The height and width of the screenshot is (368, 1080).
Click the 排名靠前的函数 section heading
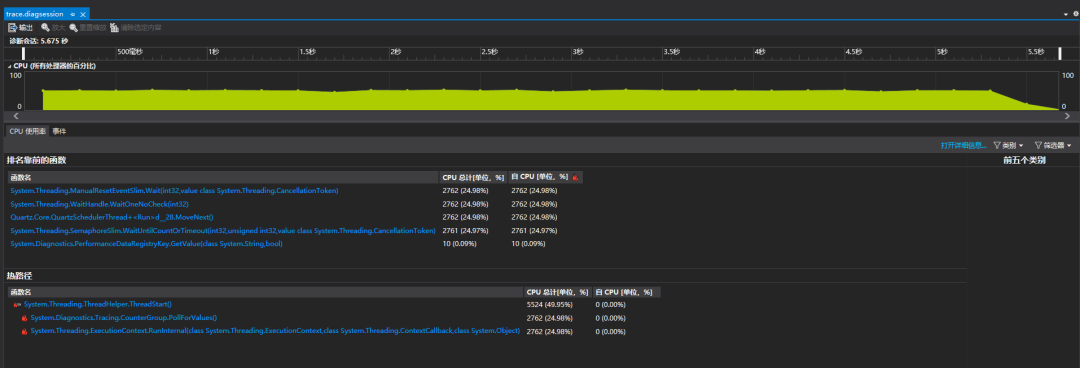pyautogui.click(x=37, y=160)
